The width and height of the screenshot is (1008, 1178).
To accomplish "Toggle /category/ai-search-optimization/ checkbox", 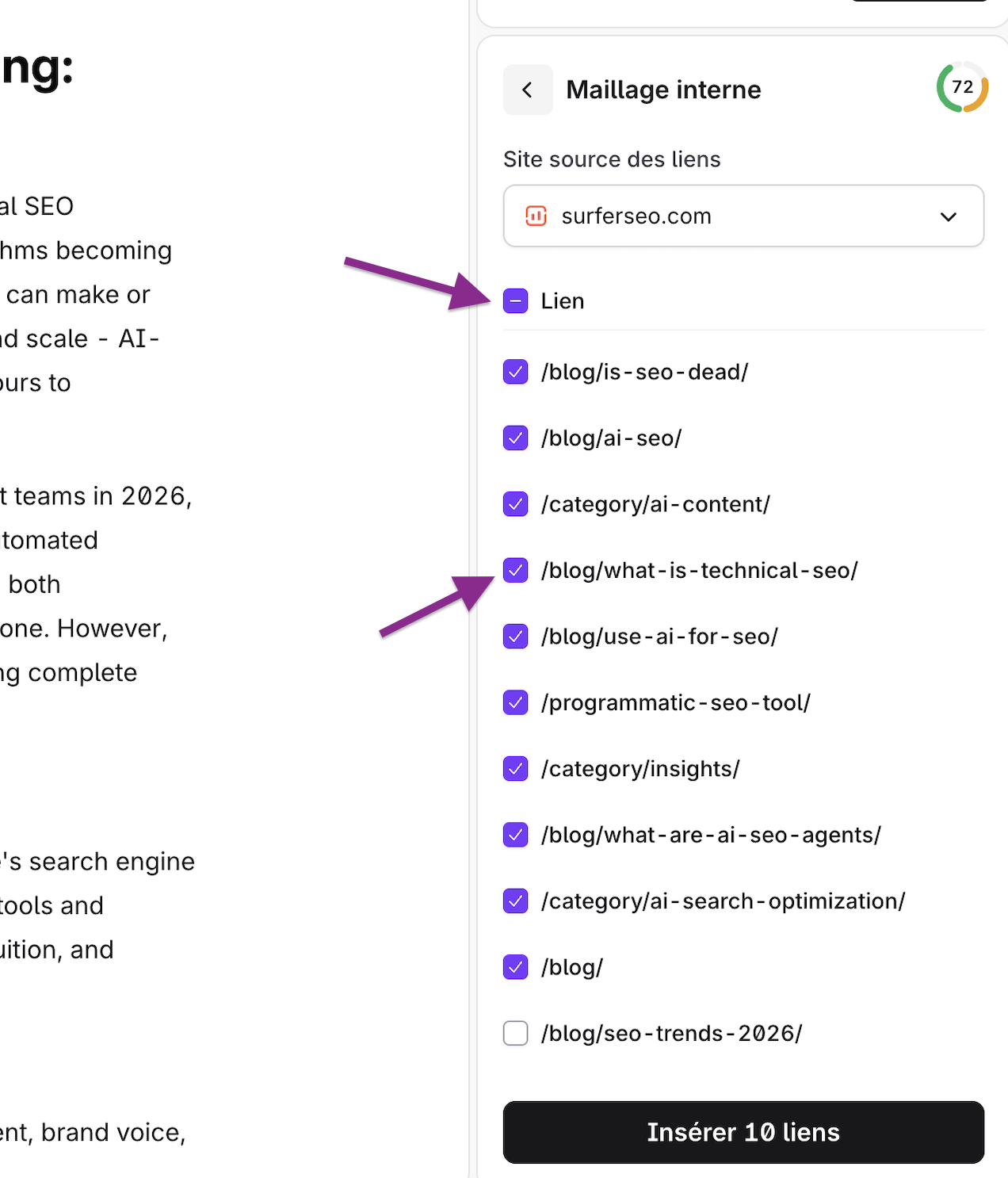I will click(x=516, y=901).
